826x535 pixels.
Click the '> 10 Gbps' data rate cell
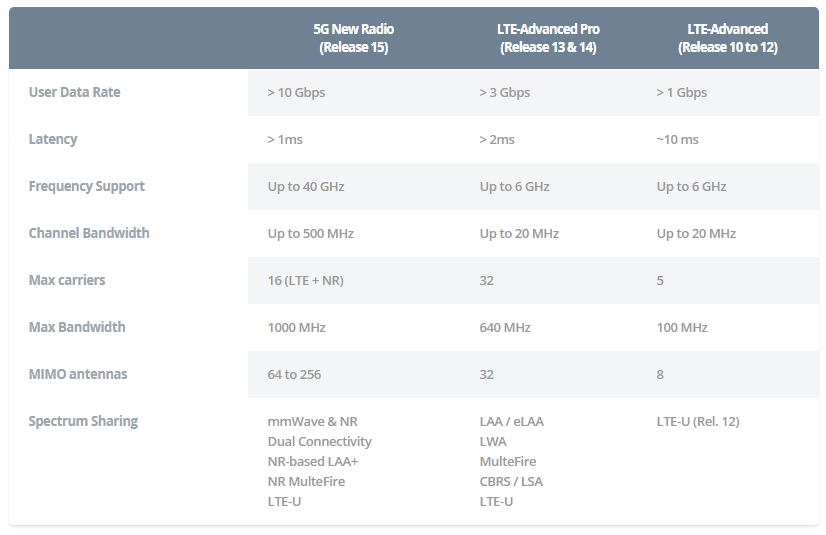(x=296, y=92)
